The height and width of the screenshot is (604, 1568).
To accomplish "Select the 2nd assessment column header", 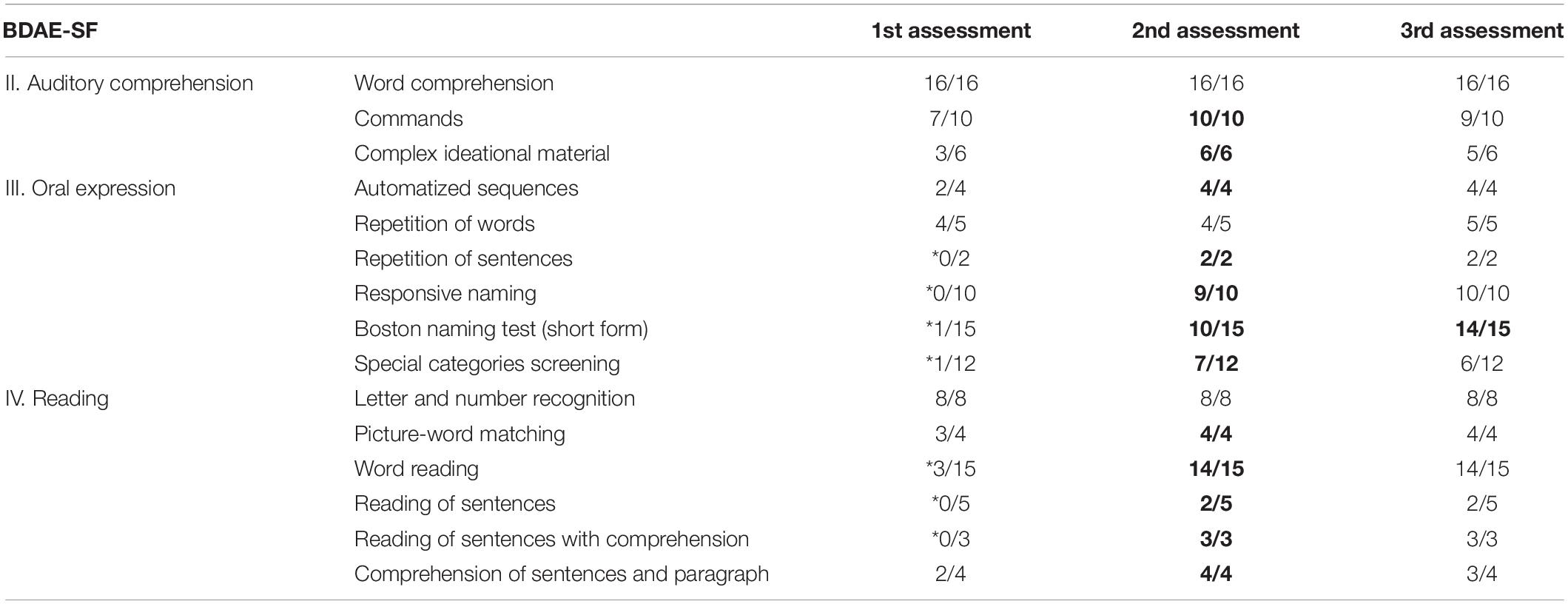I will (1215, 30).
